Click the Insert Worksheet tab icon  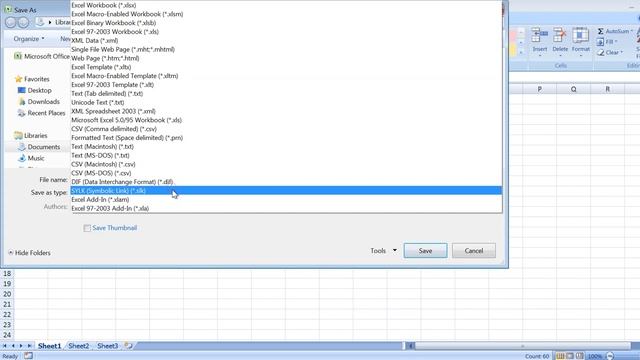point(128,346)
